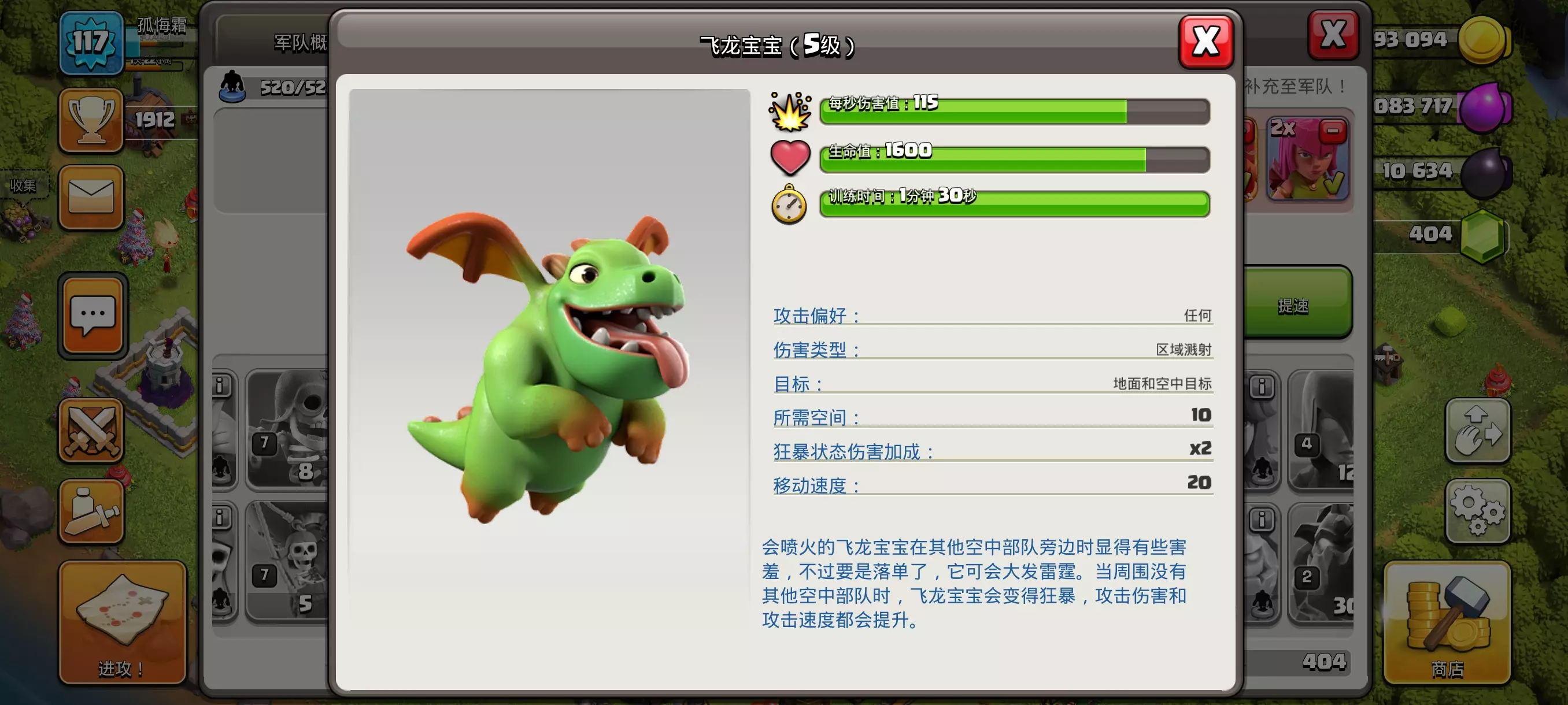The width and height of the screenshot is (1568, 705).
Task: Tap the damage per second bar 115
Action: 1015,111
